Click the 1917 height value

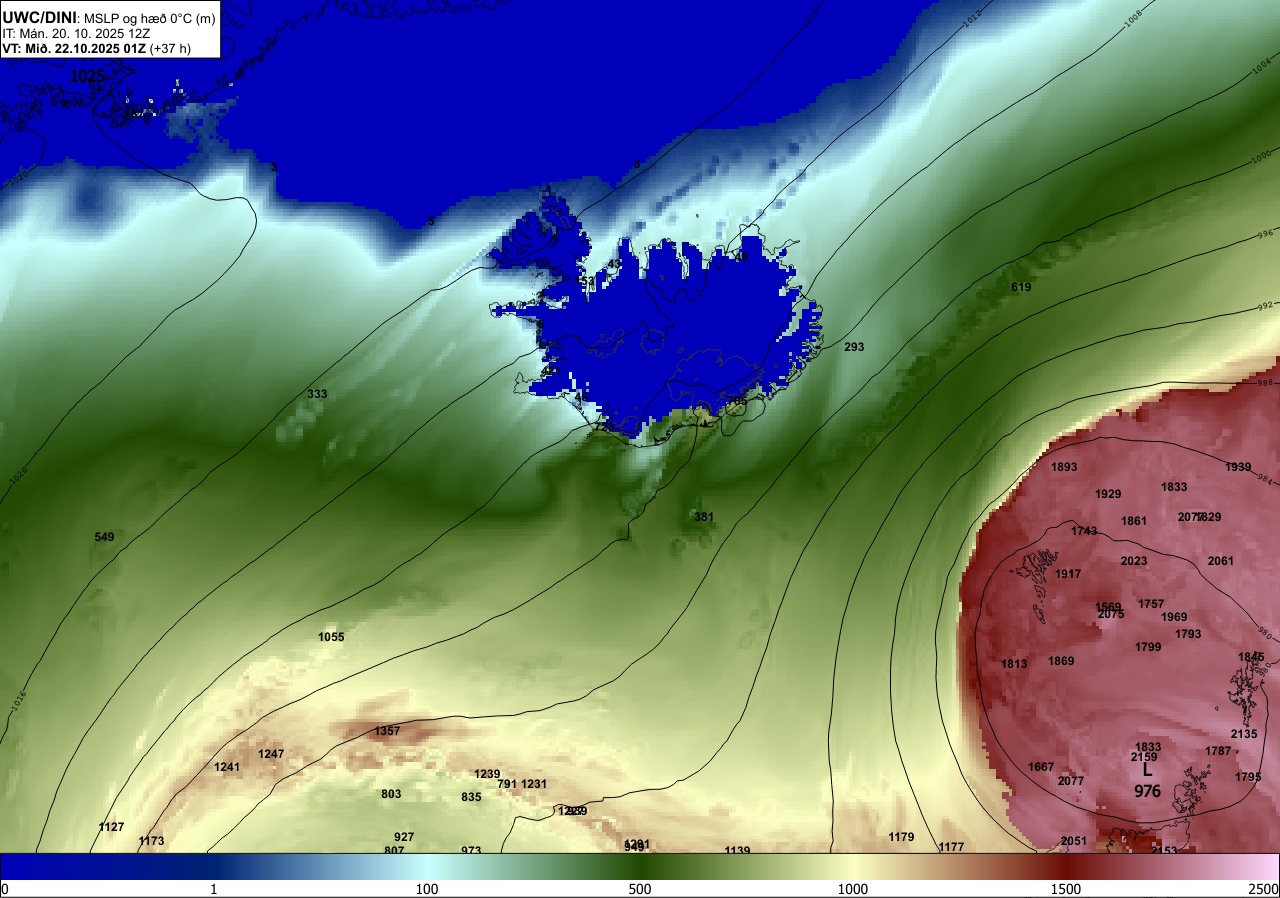coord(1068,574)
